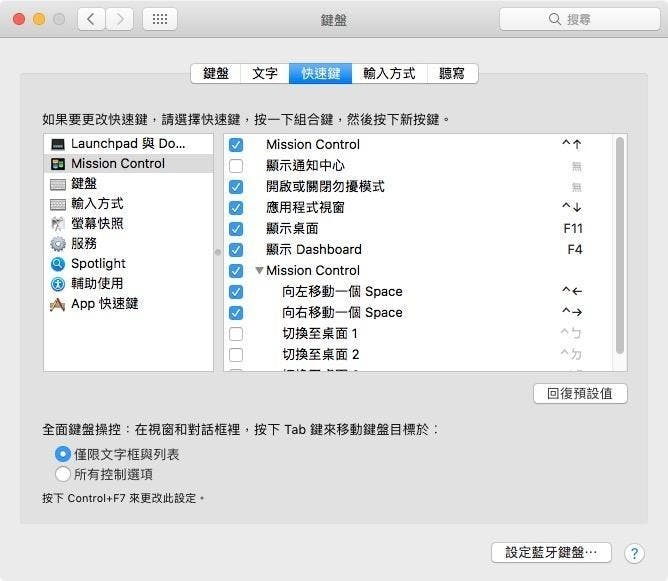The height and width of the screenshot is (581, 668).
Task: Toggle the 開啟或關閉勿擾模式 checkbox
Action: click(x=236, y=187)
